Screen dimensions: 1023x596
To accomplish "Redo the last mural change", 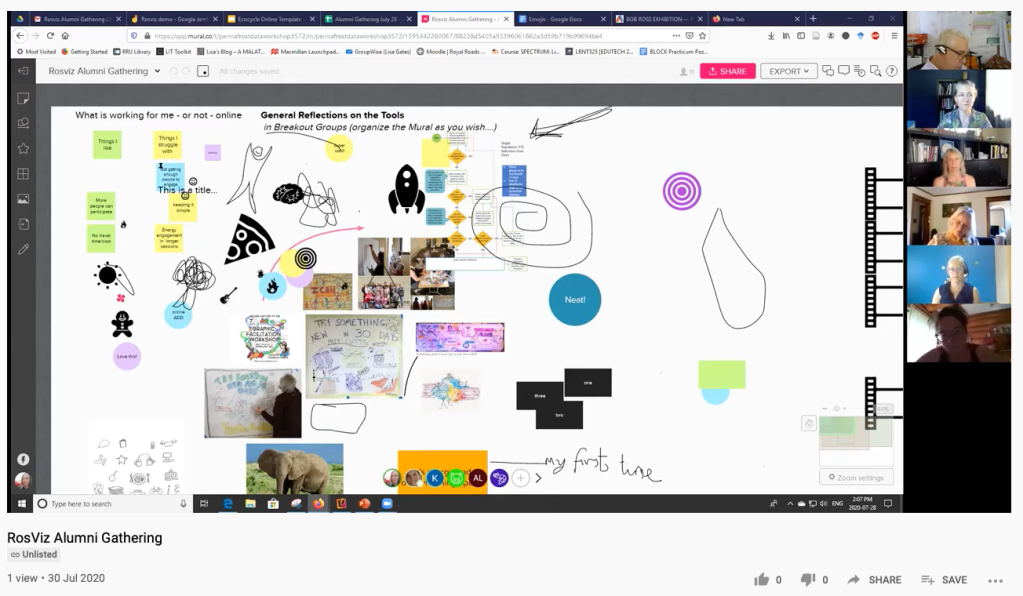I will [x=186, y=71].
